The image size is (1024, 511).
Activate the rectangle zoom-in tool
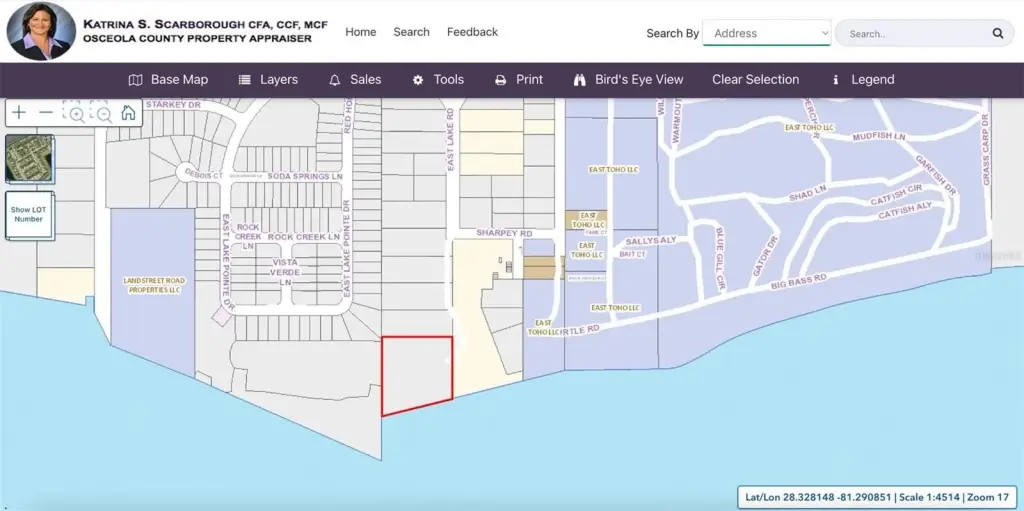[x=73, y=112]
